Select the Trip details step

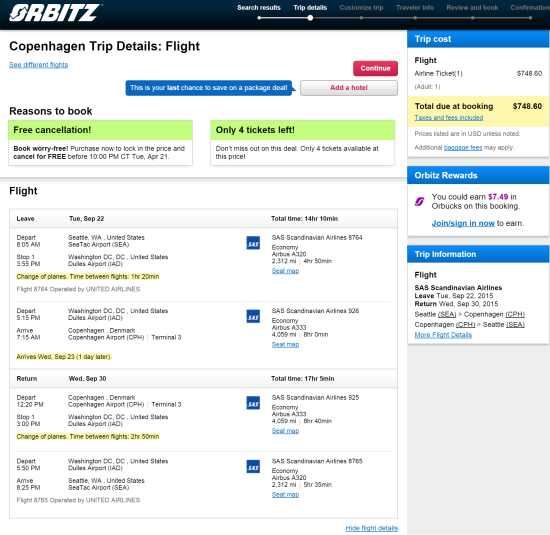click(310, 8)
